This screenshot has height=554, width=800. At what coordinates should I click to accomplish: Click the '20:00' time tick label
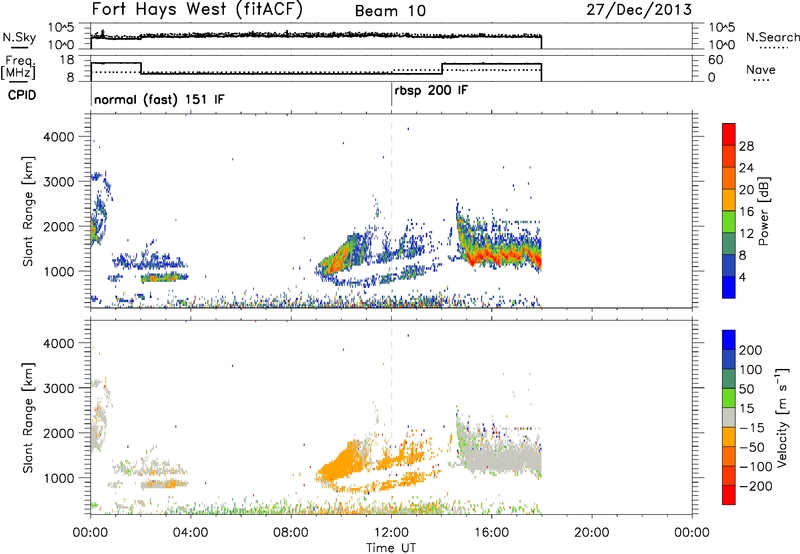(592, 533)
